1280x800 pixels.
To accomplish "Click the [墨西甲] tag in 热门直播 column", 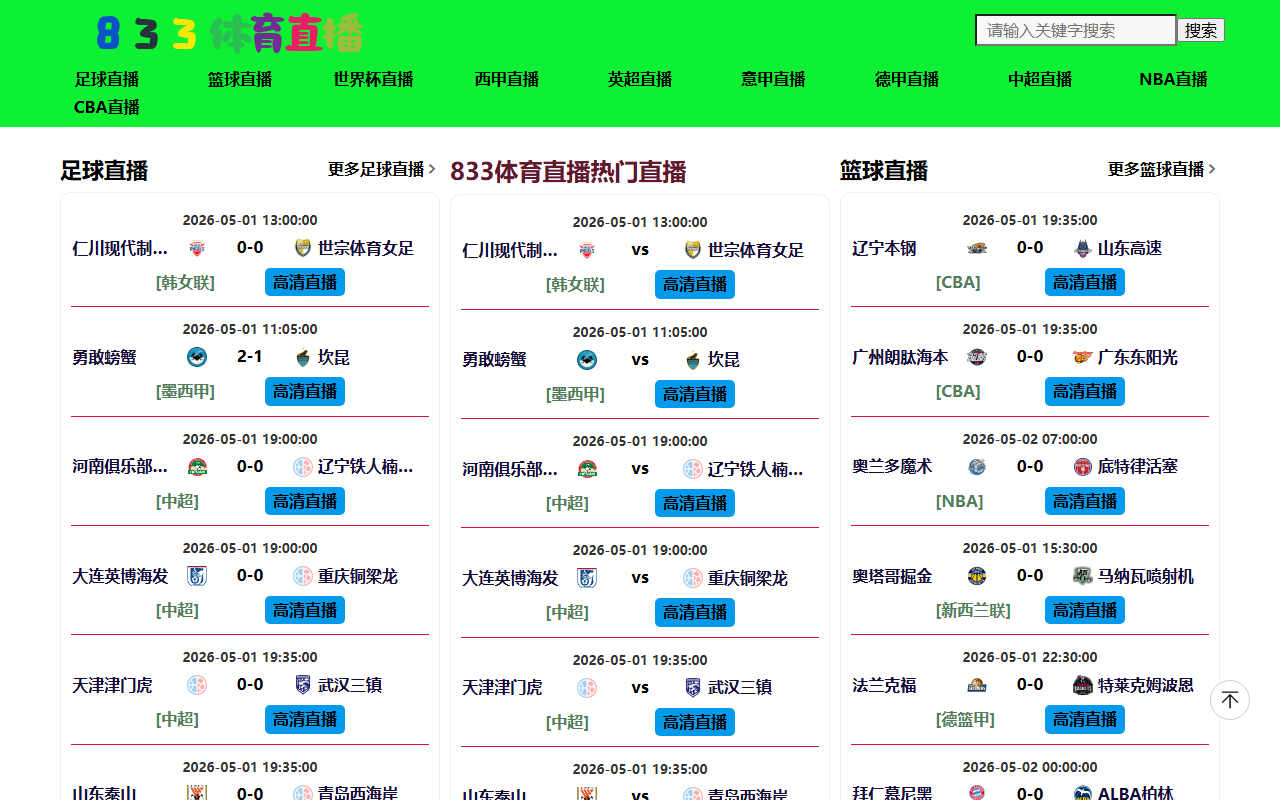I will (x=575, y=394).
